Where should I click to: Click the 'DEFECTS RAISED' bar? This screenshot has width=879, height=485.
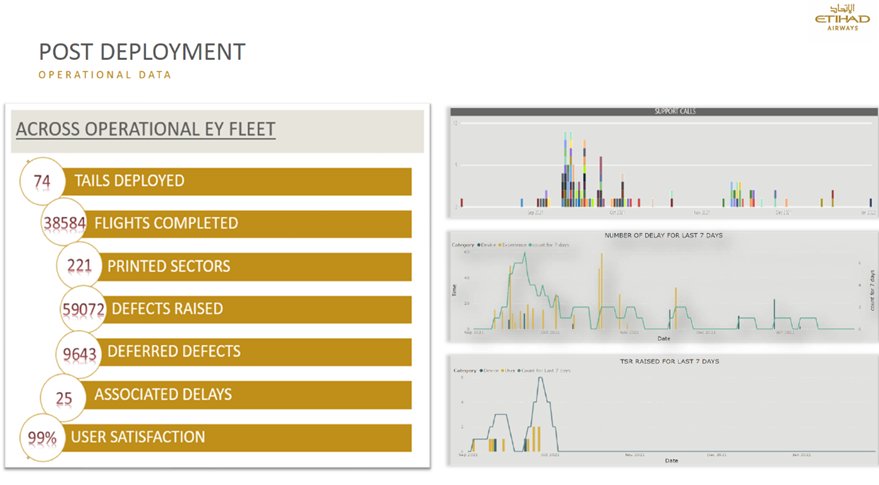[x=256, y=310]
